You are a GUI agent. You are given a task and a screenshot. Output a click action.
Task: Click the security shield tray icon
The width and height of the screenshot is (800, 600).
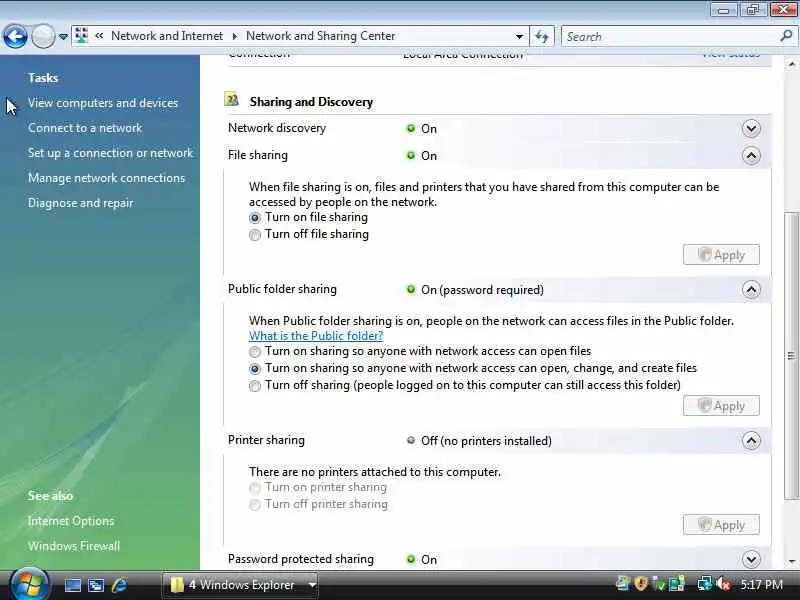coord(641,583)
